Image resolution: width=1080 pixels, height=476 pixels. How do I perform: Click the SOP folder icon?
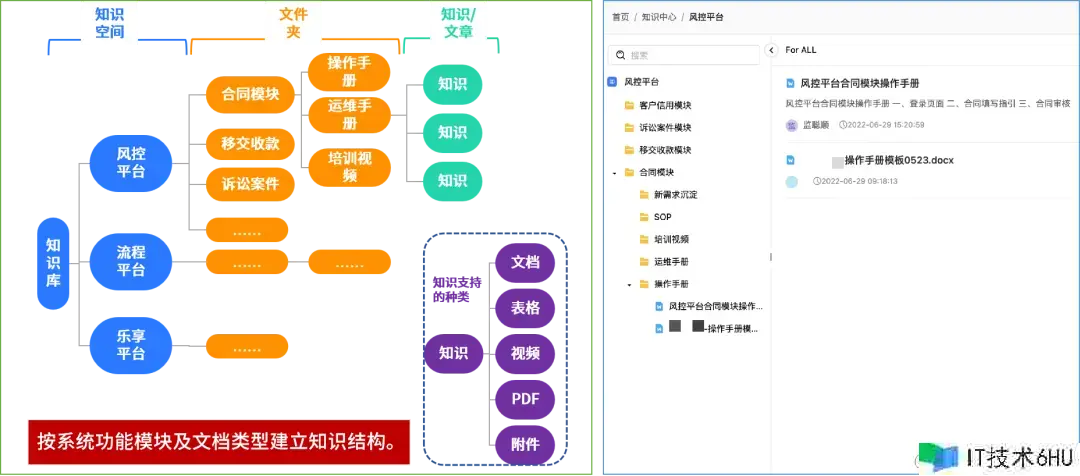(644, 217)
